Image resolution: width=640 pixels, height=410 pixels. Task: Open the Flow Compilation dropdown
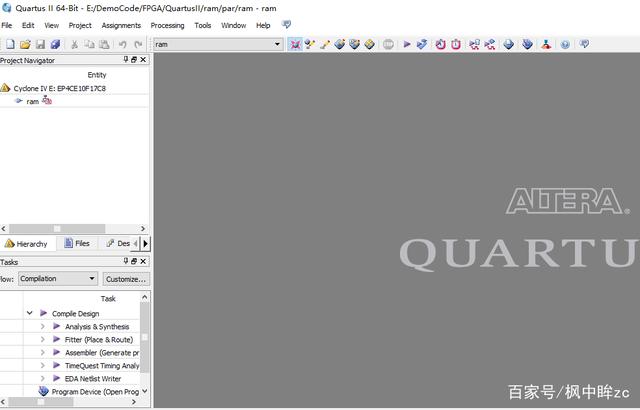pos(58,279)
